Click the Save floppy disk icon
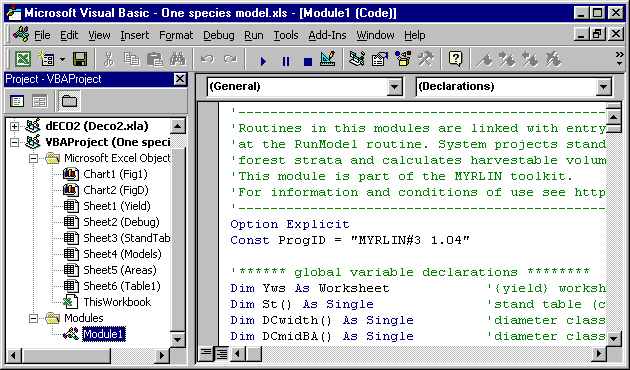This screenshot has width=630, height=370. pos(80,60)
